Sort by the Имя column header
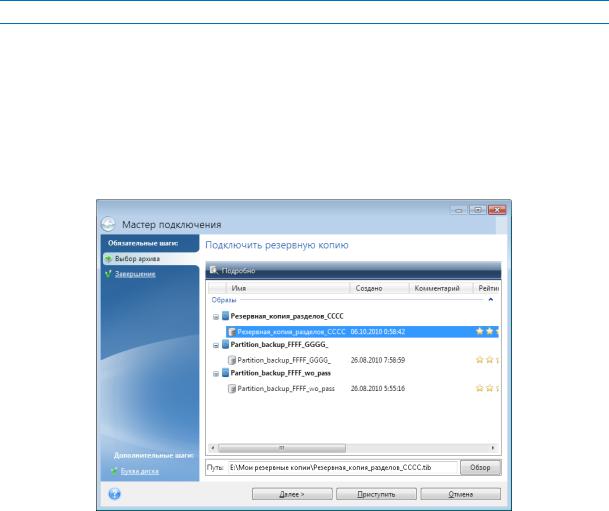The image size is (609, 511). pos(287,288)
